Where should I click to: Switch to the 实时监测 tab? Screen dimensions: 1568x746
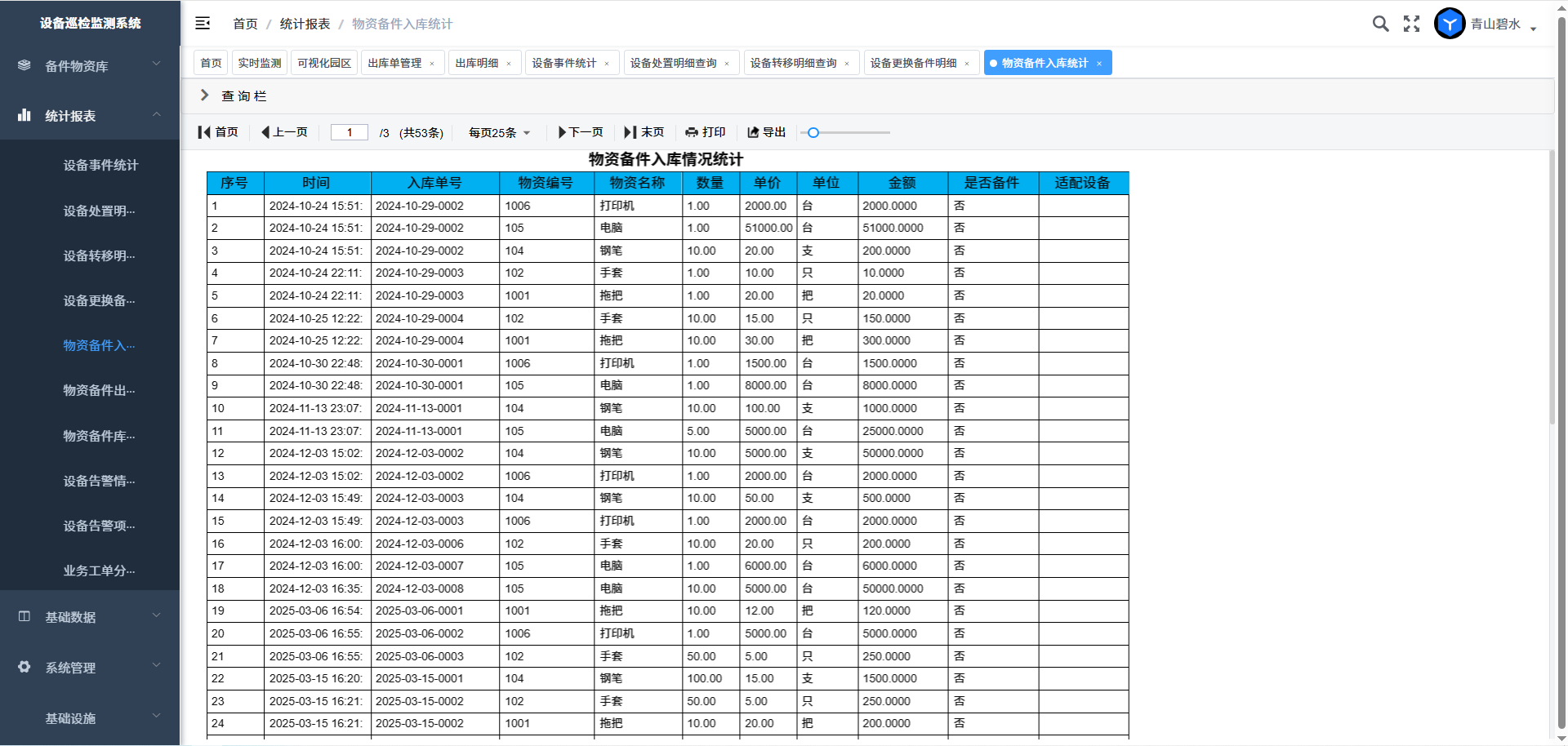click(260, 63)
